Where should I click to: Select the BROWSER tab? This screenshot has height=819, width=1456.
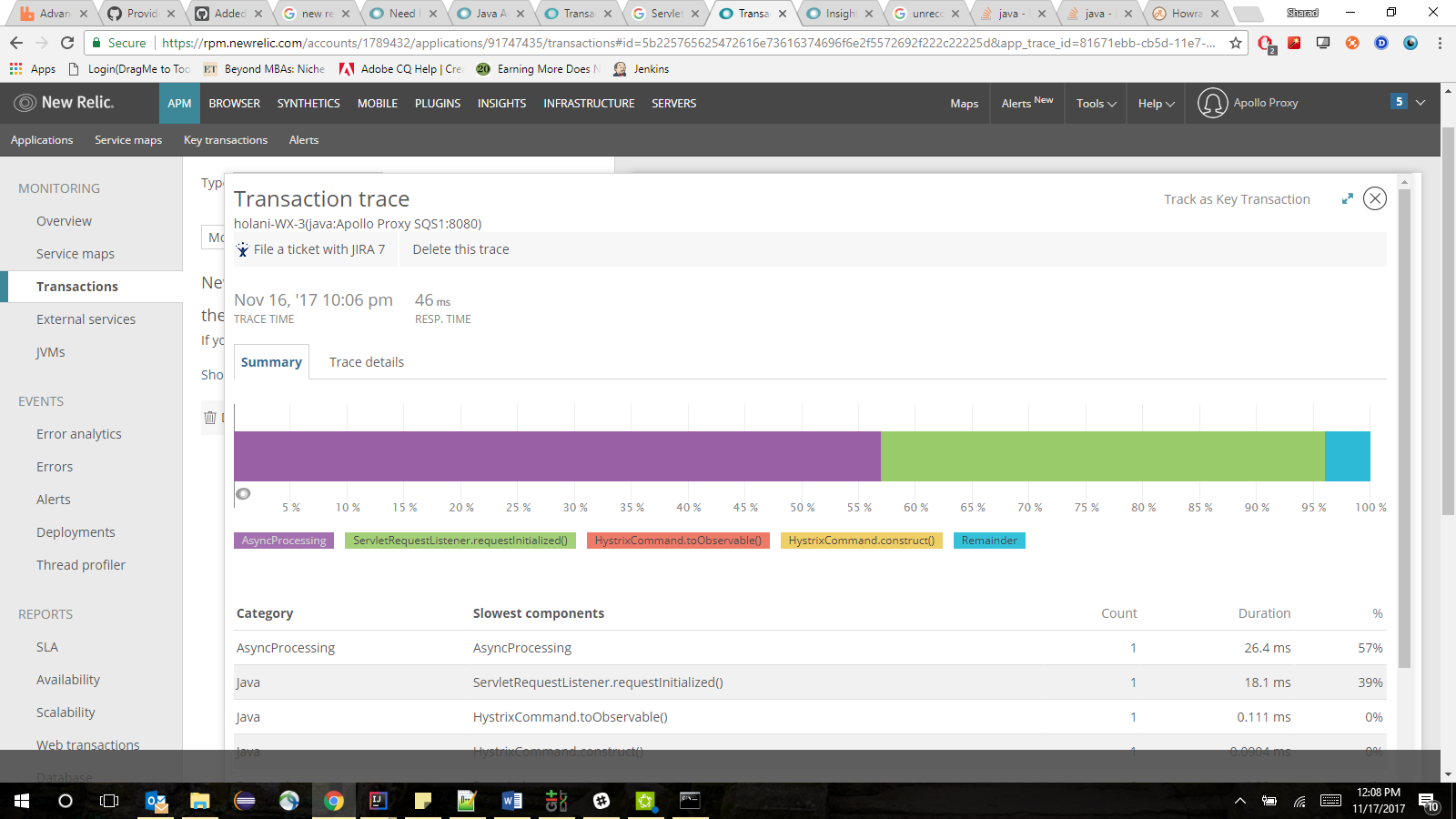point(234,103)
